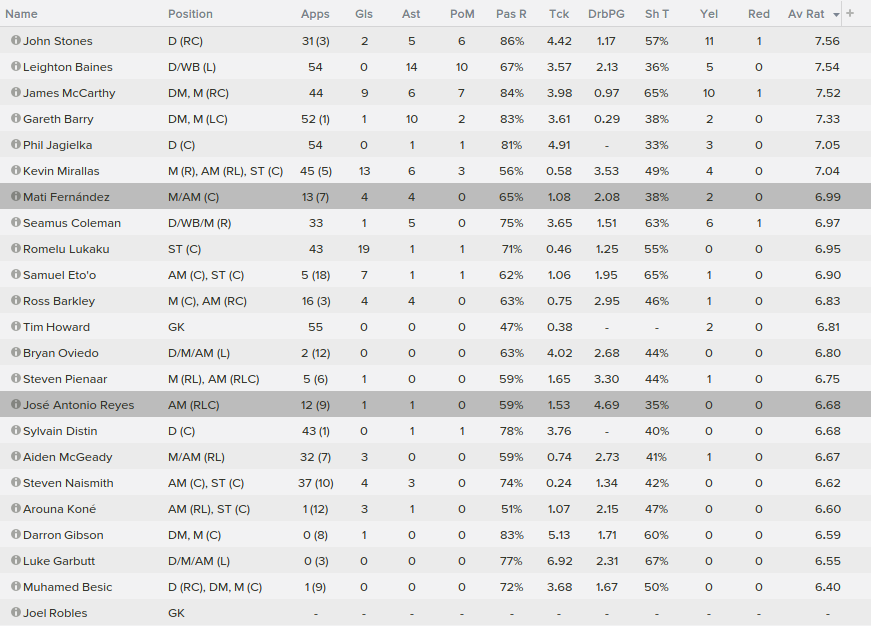Open Ross Barkley's player name link
The width and height of the screenshot is (871, 626).
pos(59,301)
